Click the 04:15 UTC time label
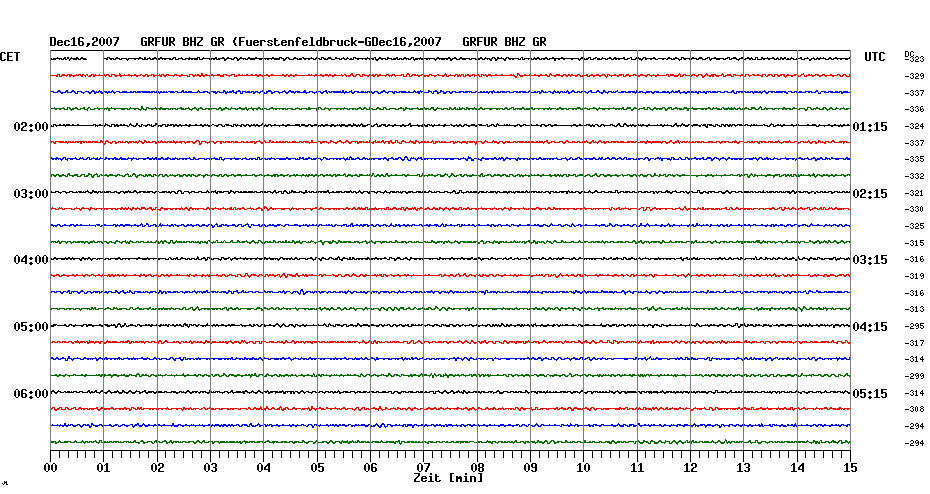 870,327
